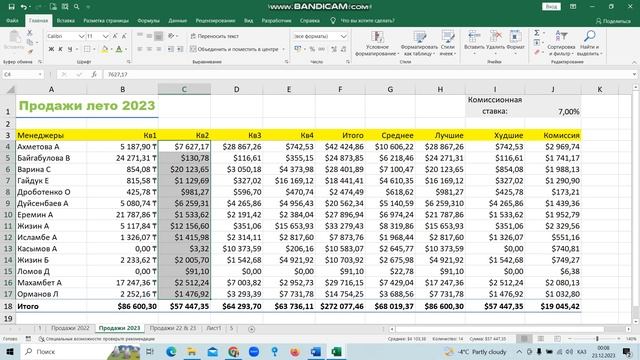Toggle Переносить текст wrap text
This screenshot has width=640, height=360.
(x=214, y=36)
